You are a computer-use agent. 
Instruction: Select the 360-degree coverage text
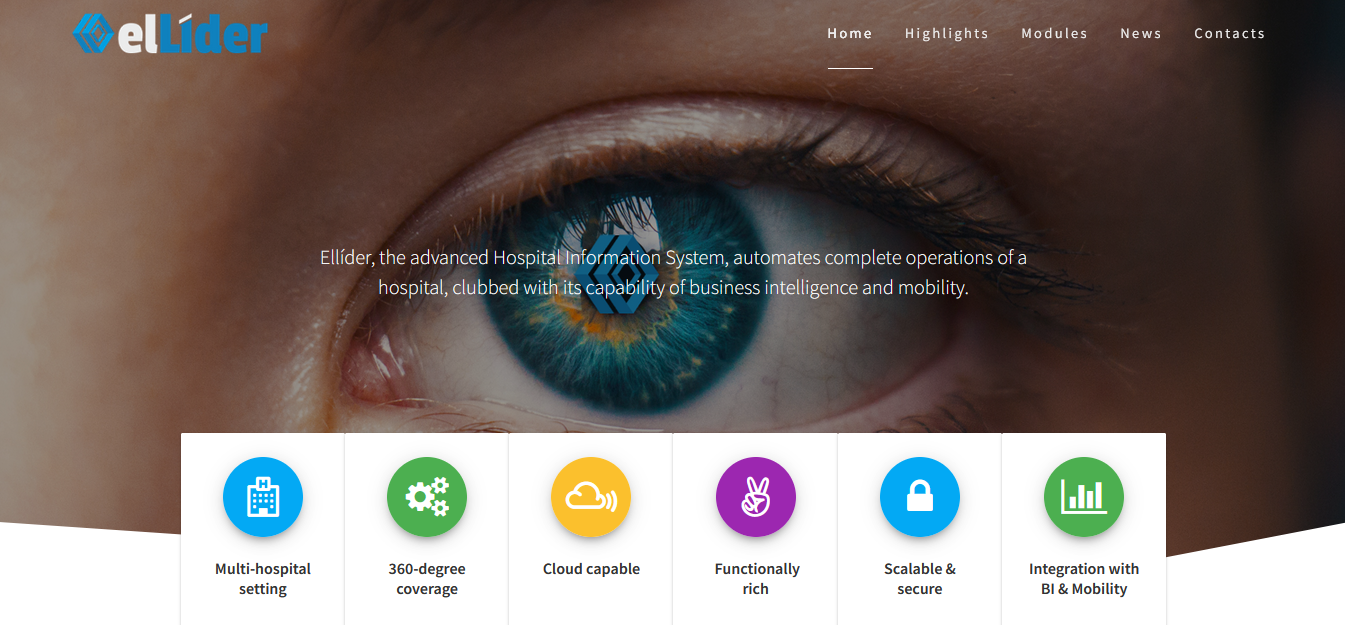coord(427,579)
